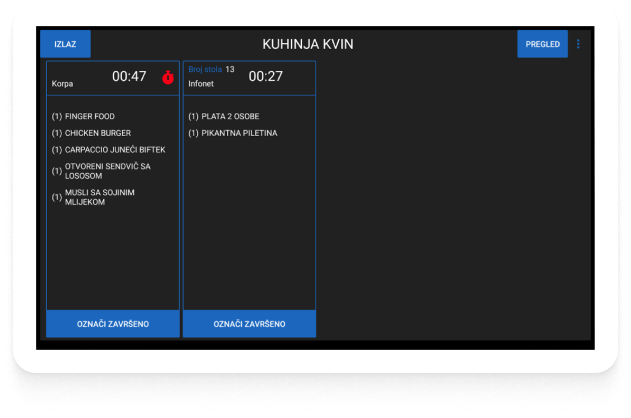Viewport: 631px width, 418px height.
Task: Tap the PLATA 2 OSOBE item
Action: [224, 116]
